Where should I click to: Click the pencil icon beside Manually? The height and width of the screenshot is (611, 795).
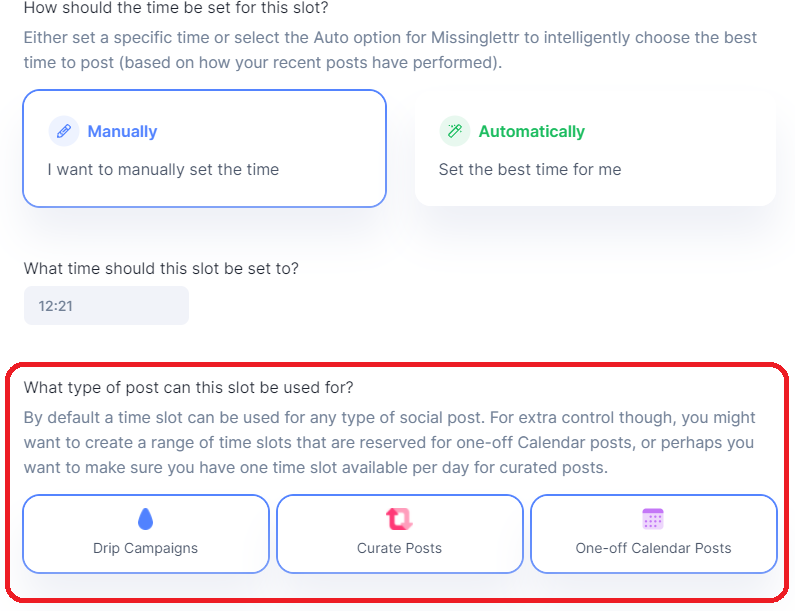tap(64, 131)
